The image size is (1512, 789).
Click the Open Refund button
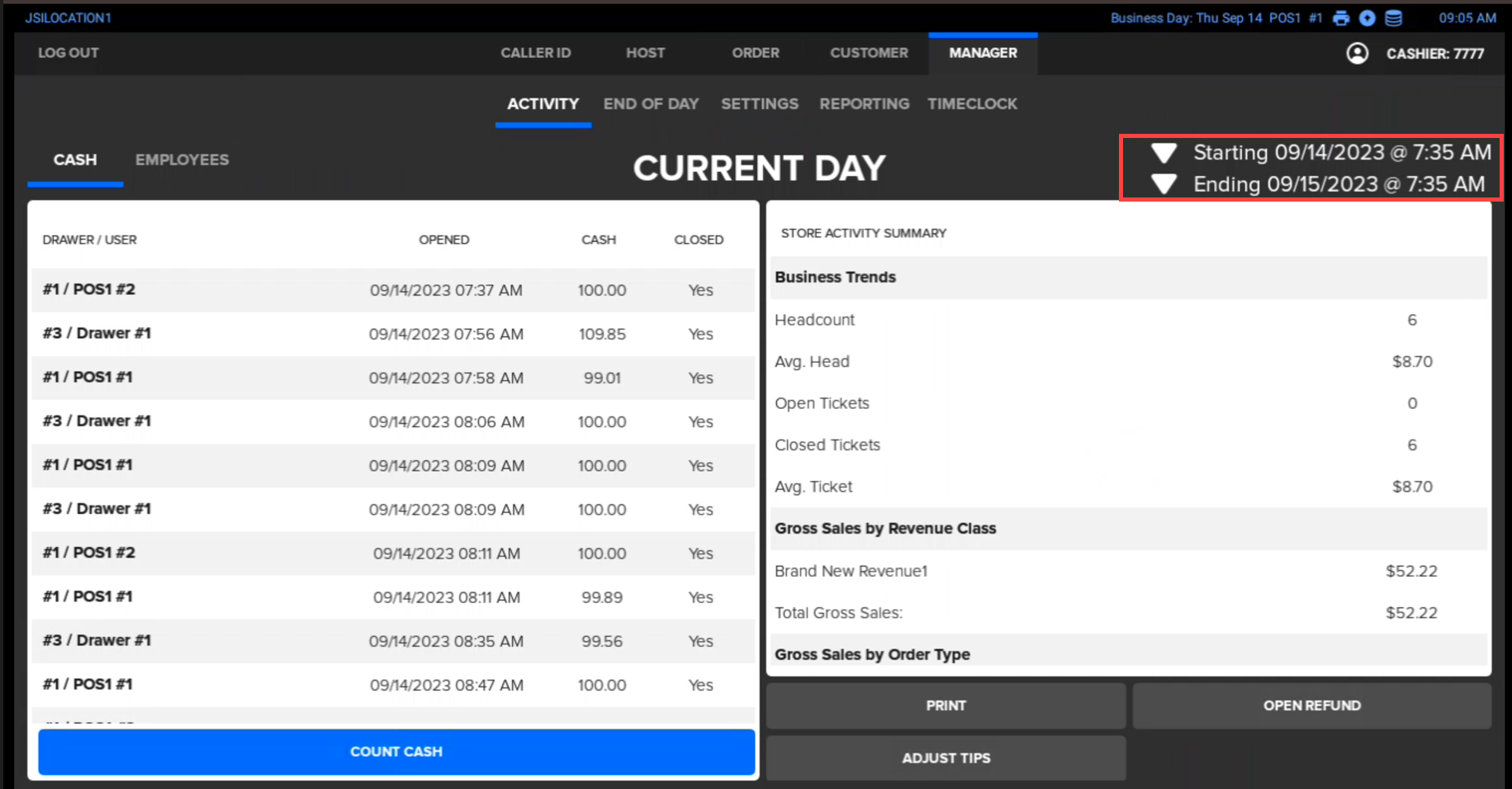1311,706
